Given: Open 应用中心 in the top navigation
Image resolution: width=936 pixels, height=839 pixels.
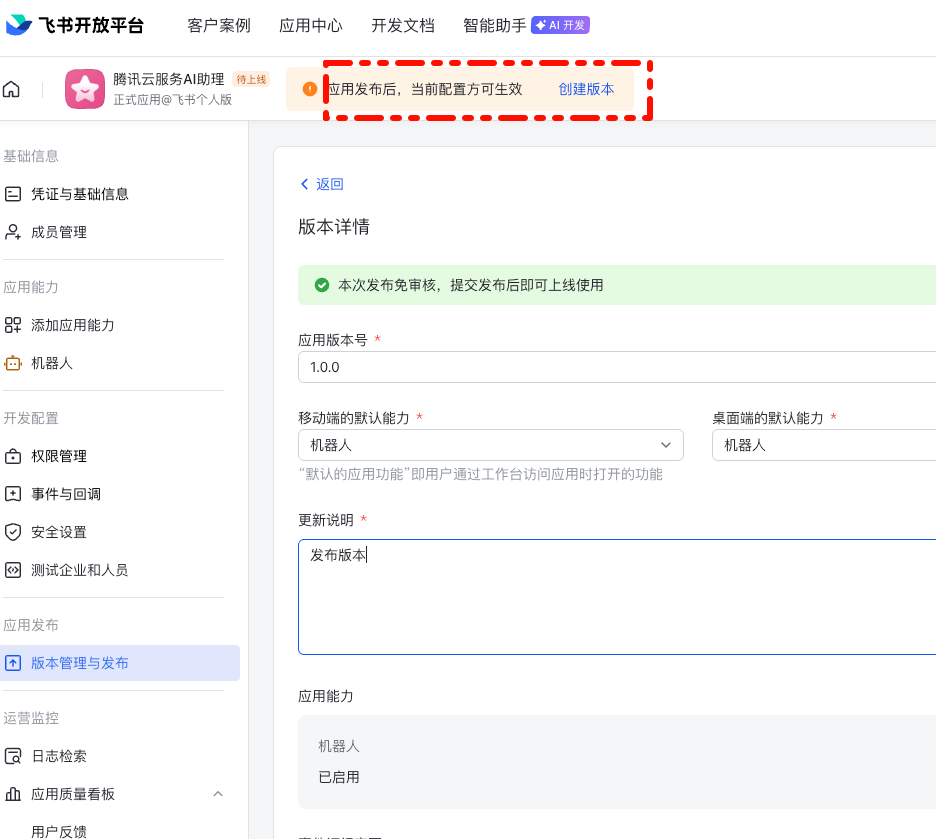Looking at the screenshot, I should tap(311, 25).
